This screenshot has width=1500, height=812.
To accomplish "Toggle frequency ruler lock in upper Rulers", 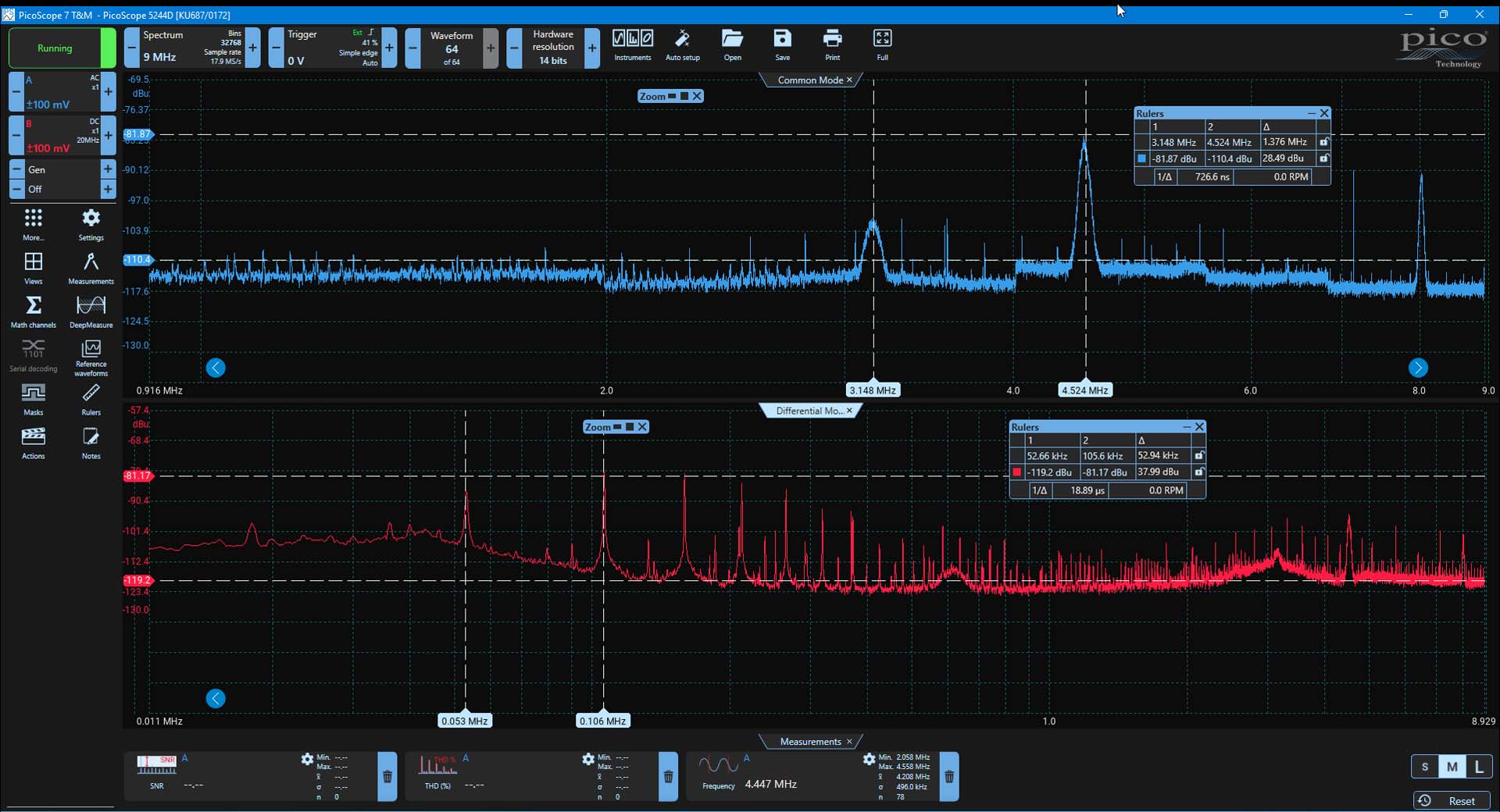I will pyautogui.click(x=1323, y=142).
